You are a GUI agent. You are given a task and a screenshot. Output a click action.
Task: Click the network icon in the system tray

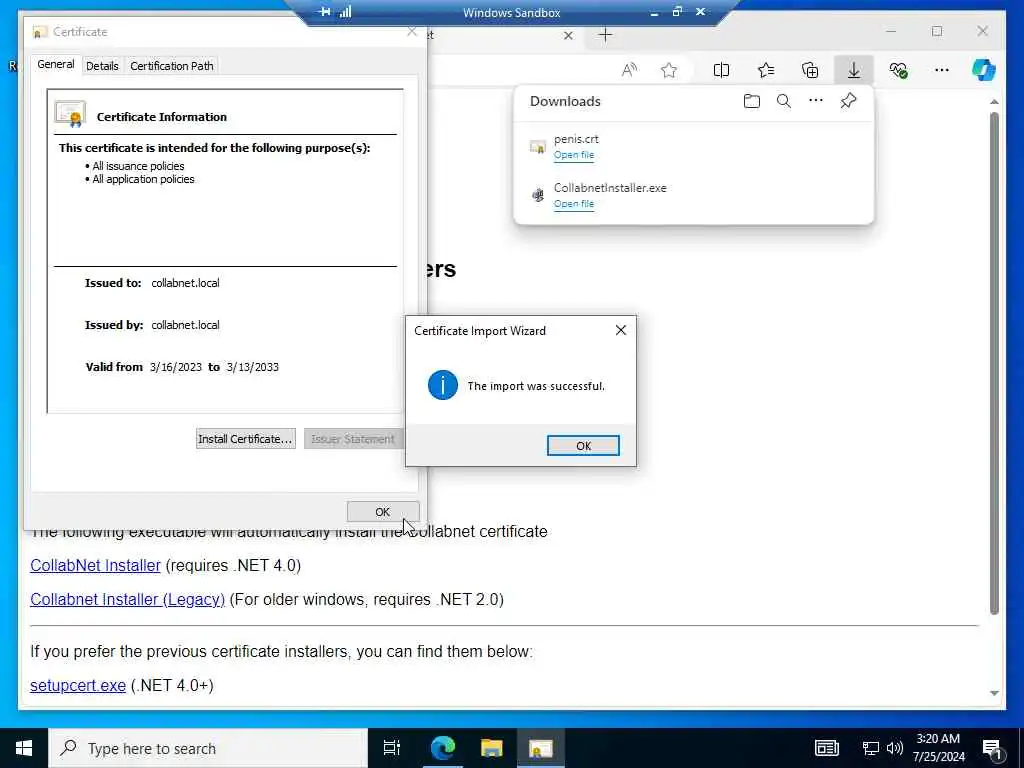click(x=871, y=748)
